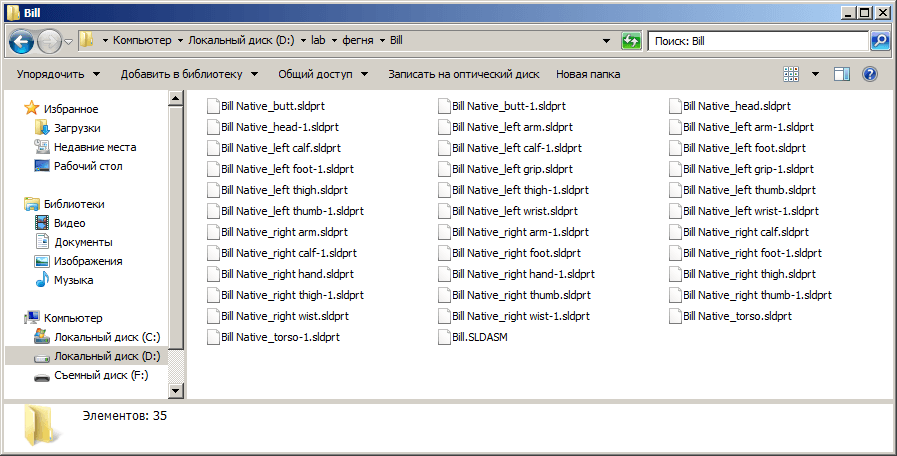Open the Упорядочить menu
The image size is (897, 456).
click(x=58, y=74)
